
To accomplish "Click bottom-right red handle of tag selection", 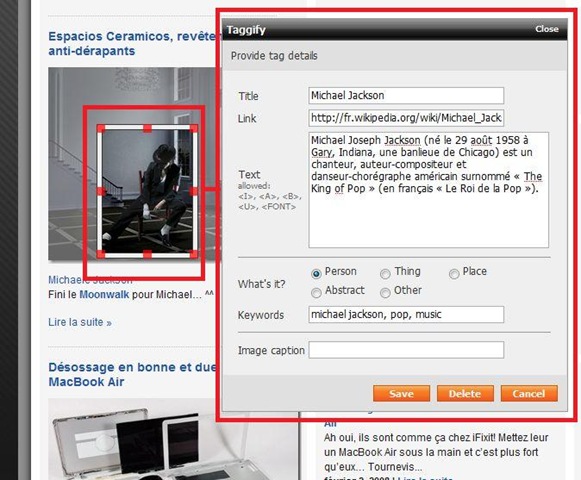I will [193, 254].
